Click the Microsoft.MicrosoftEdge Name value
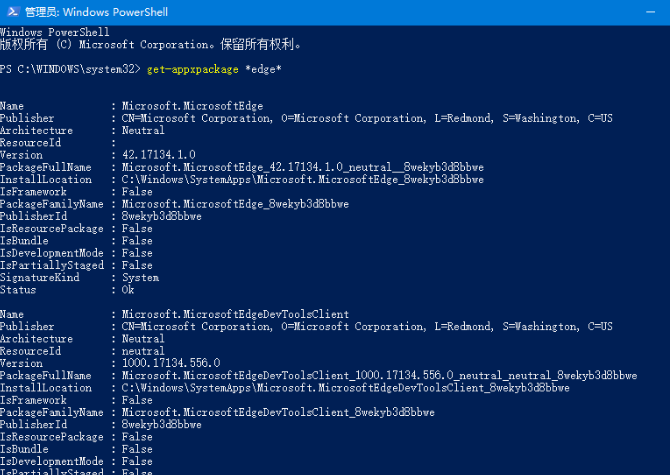 [192, 106]
